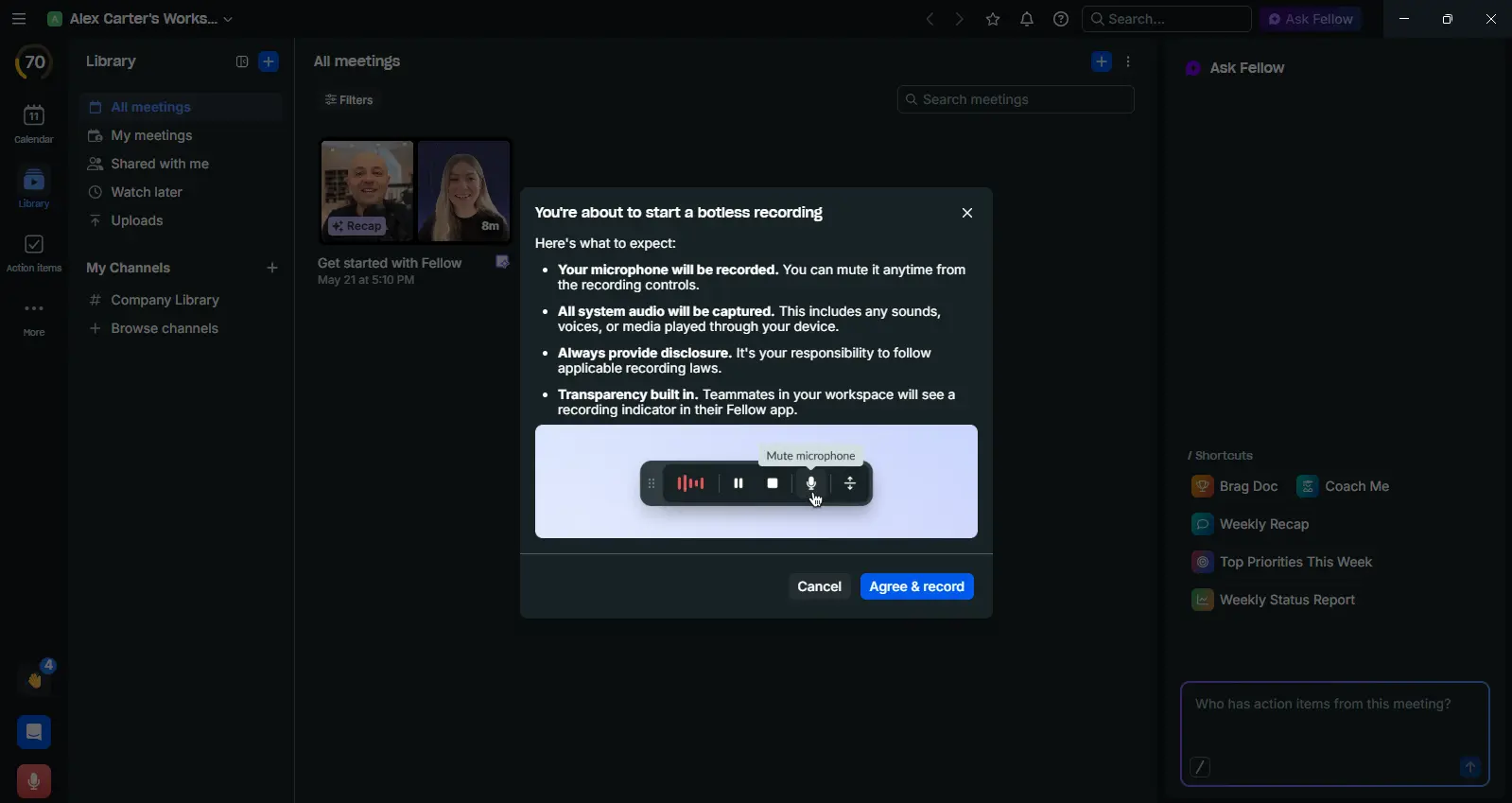This screenshot has width=1512, height=803.
Task: Select the Weekly Recap shortcut
Action: tap(1250, 524)
